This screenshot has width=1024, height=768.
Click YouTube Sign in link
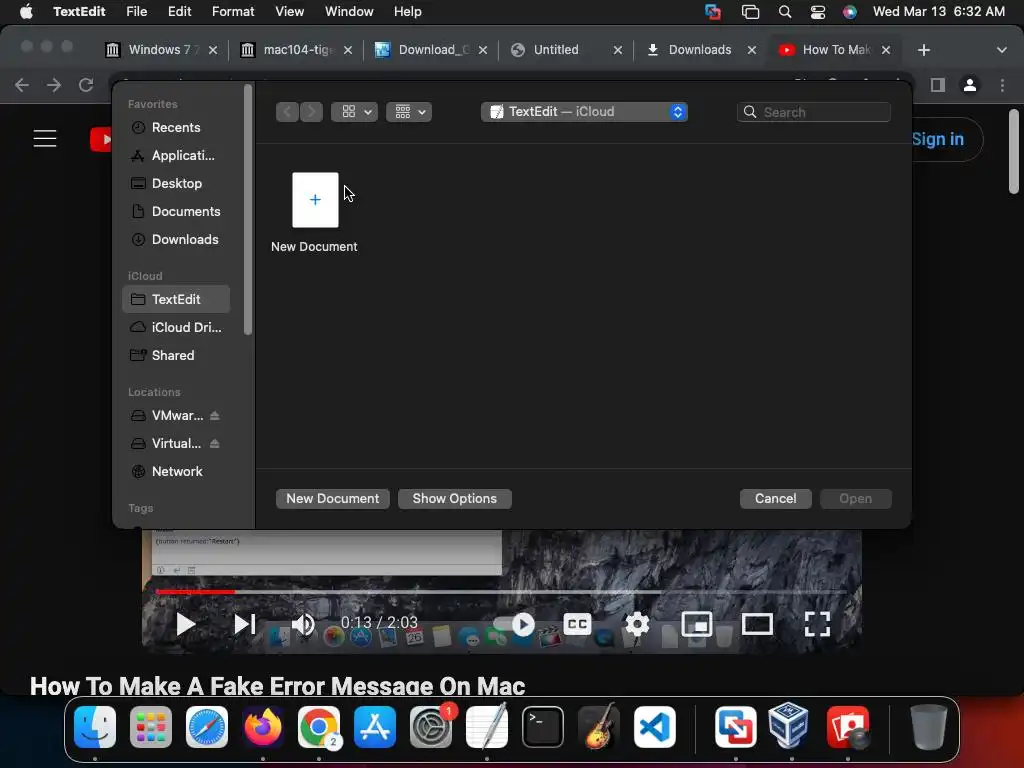coord(937,139)
